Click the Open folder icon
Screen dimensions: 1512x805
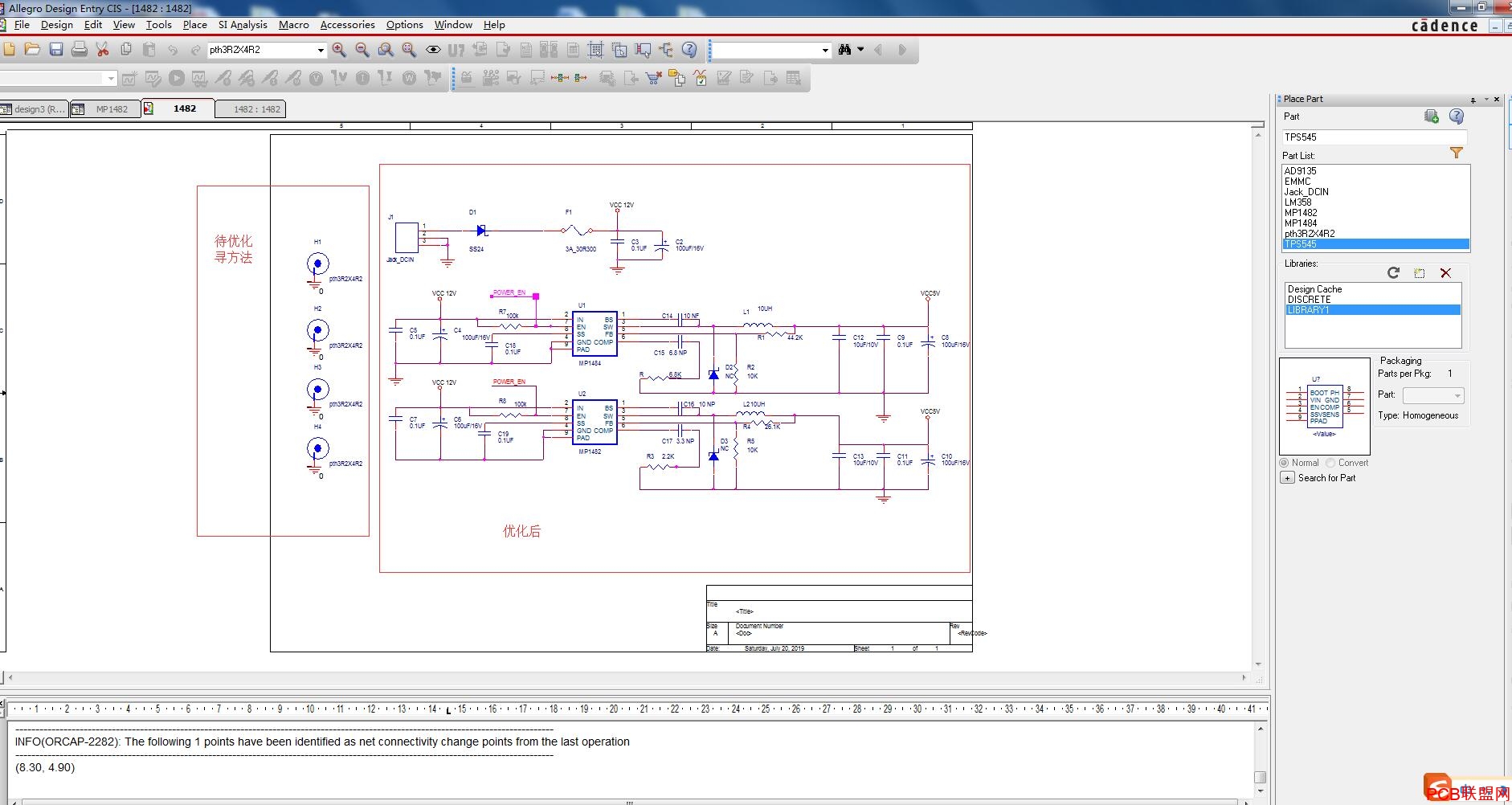(32, 50)
